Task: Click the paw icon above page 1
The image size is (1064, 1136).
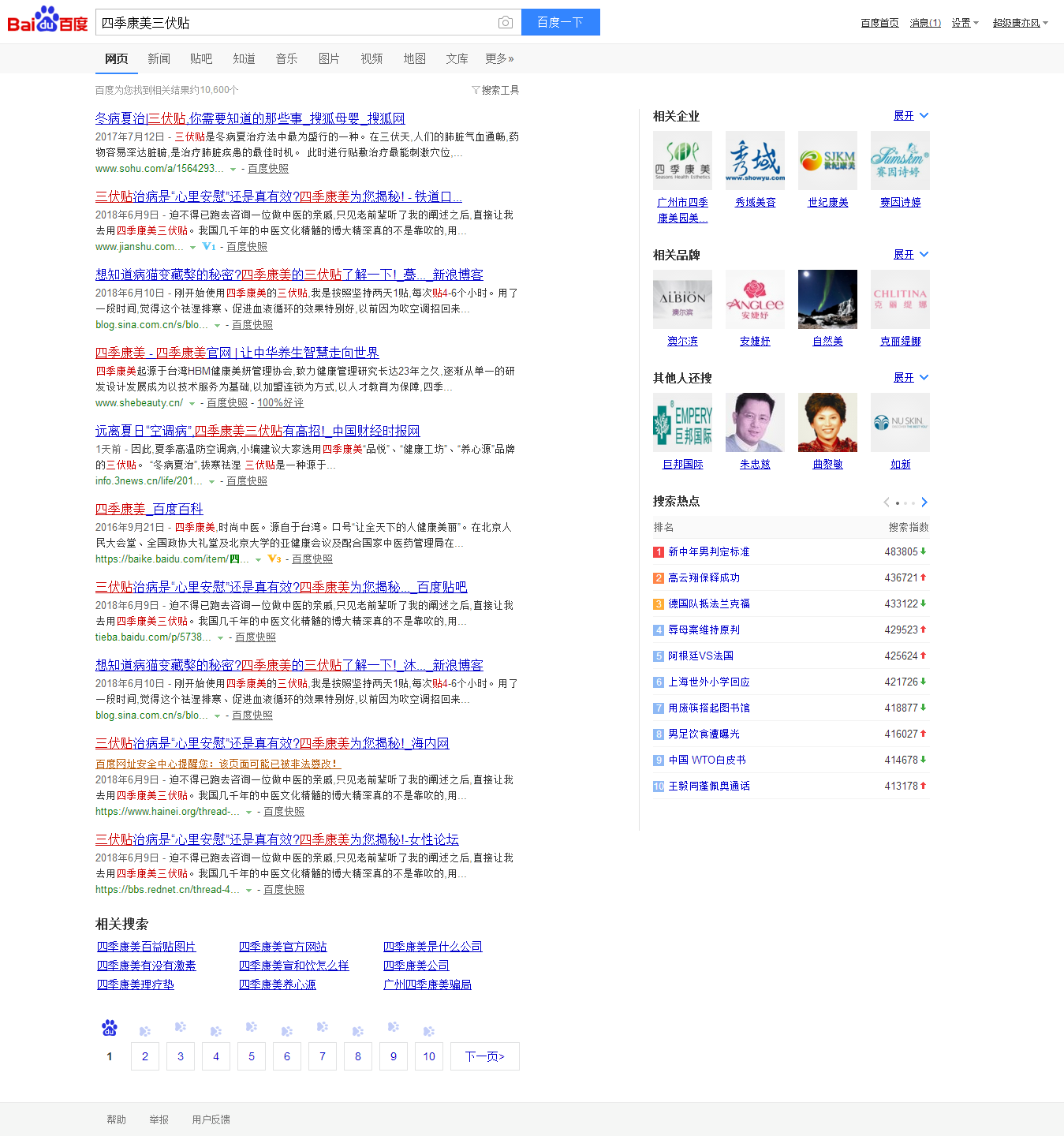Action: [x=110, y=1028]
